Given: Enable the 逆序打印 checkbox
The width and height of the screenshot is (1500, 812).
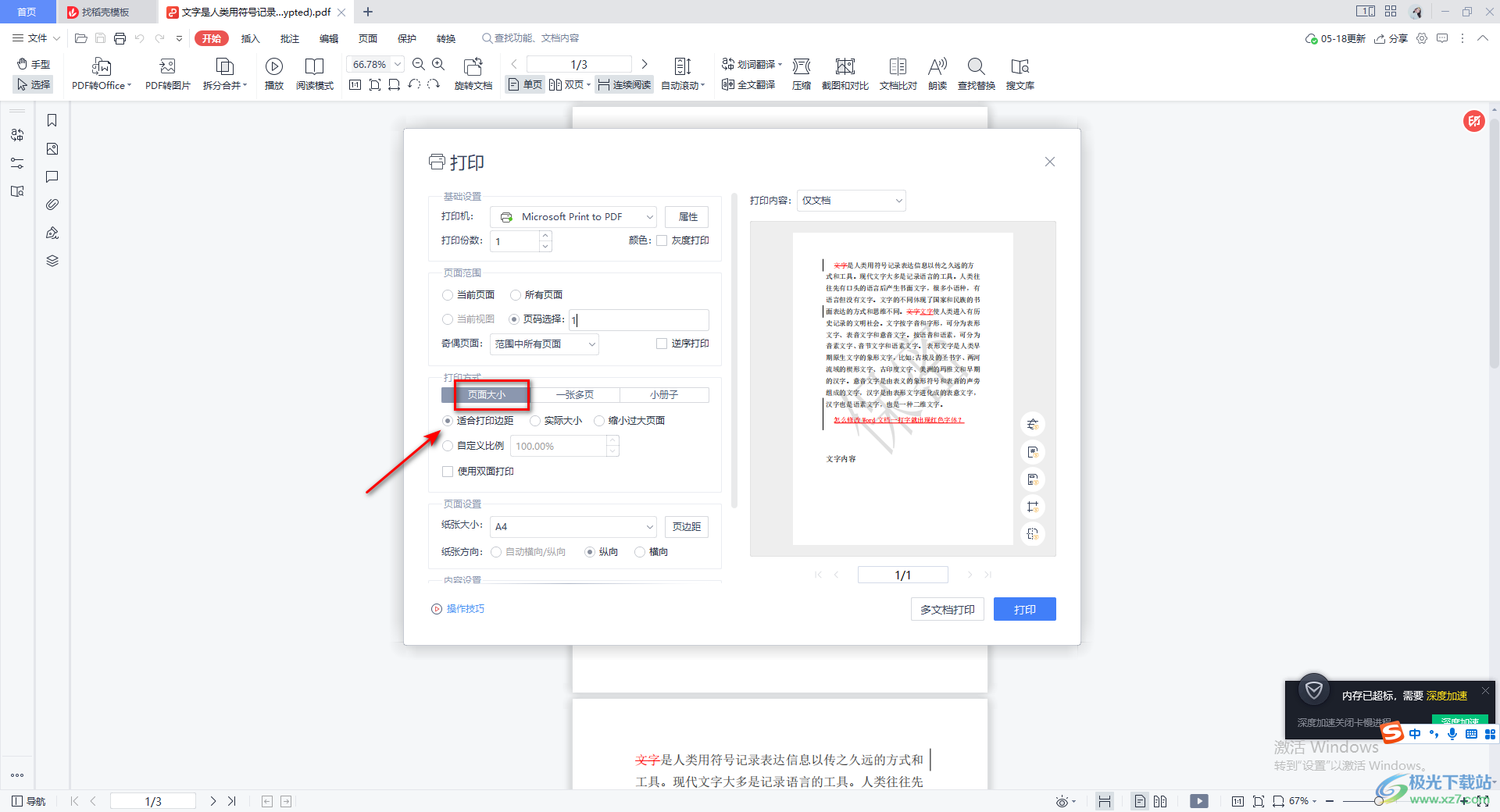Looking at the screenshot, I should [662, 344].
